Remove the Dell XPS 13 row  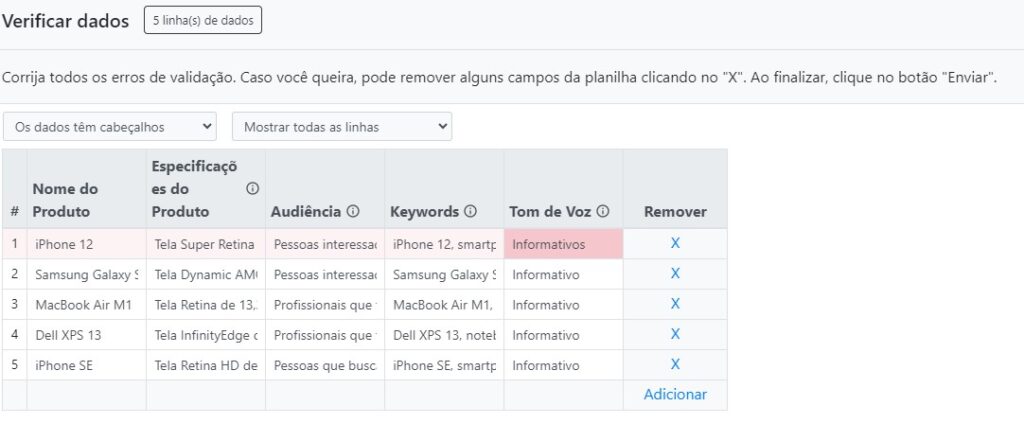click(675, 334)
